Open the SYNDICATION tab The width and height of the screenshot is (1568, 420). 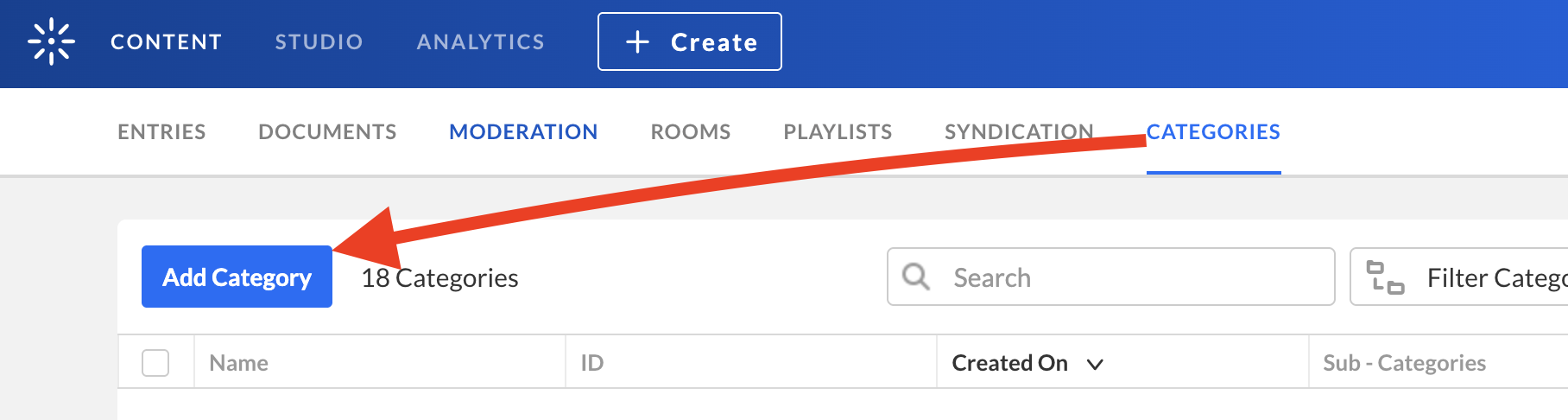tap(1019, 131)
